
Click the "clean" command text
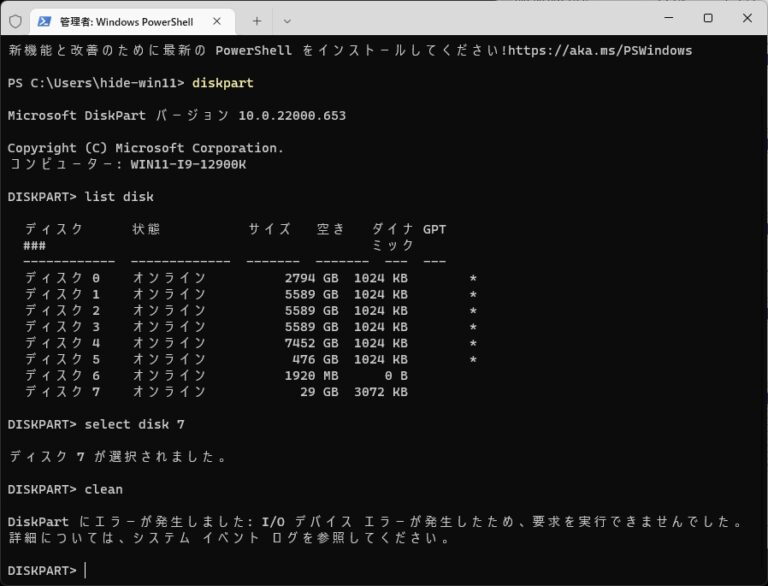coord(104,489)
